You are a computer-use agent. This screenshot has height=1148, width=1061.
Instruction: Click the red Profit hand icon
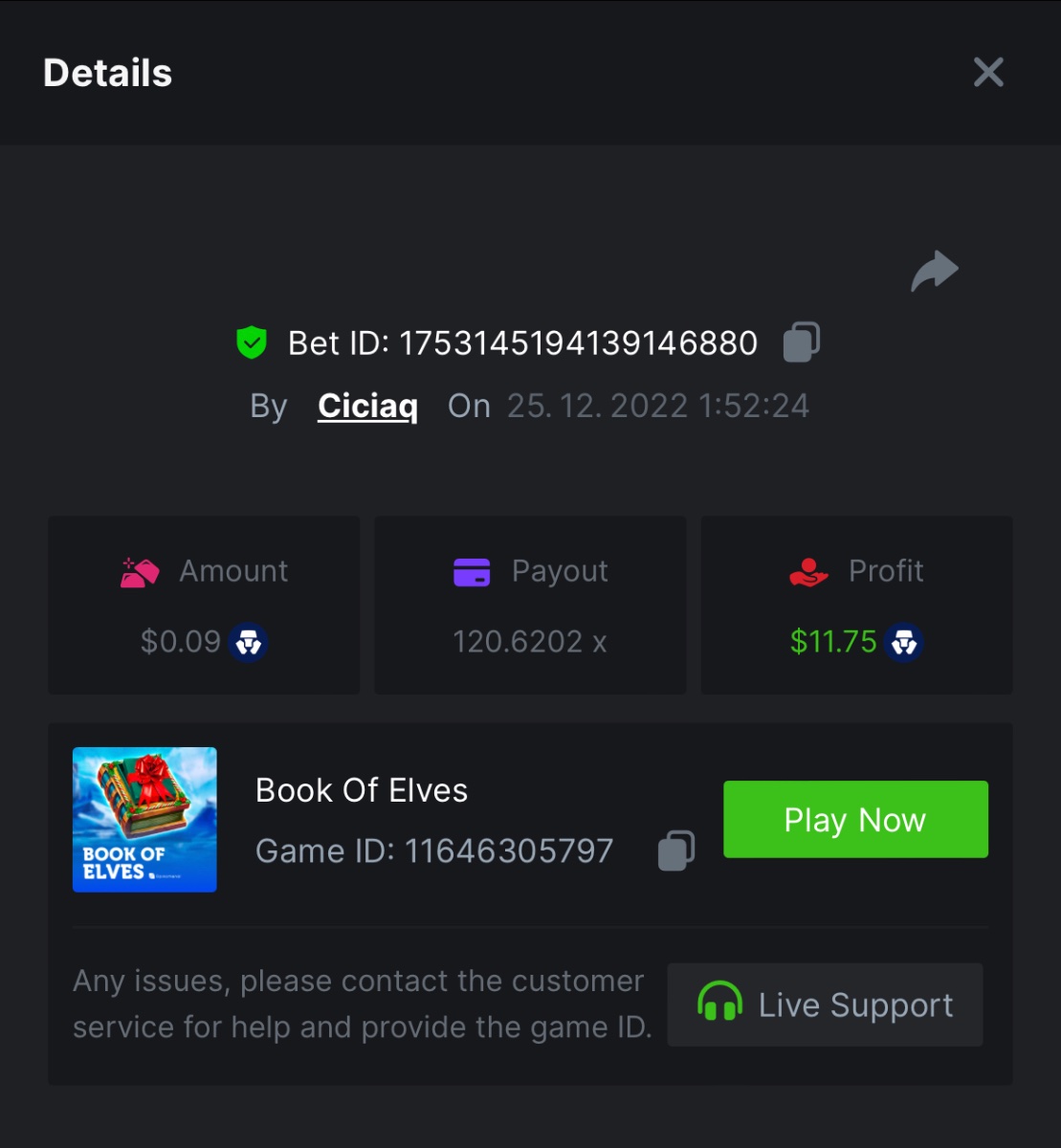(x=808, y=572)
